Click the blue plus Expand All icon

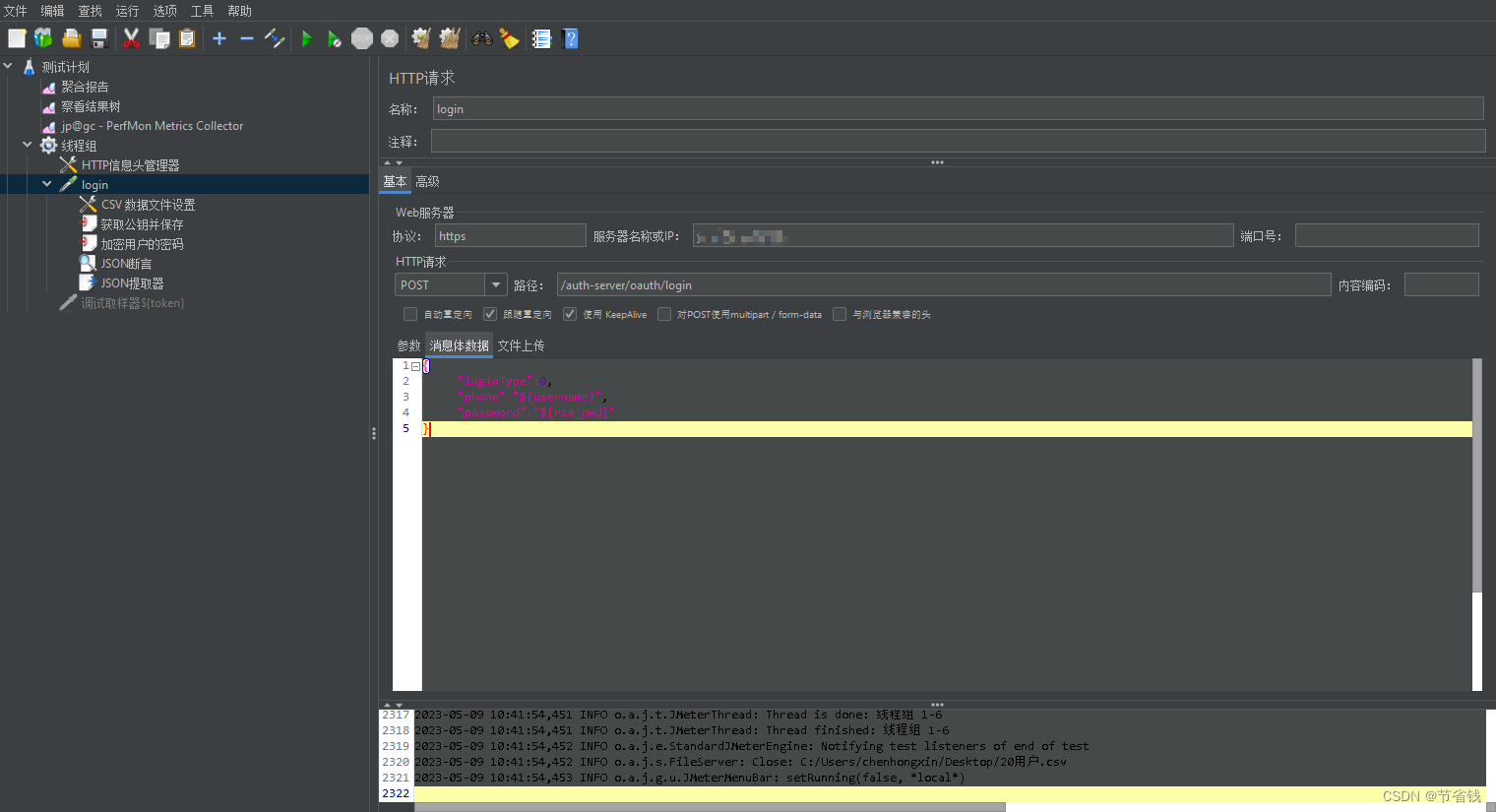point(219,38)
